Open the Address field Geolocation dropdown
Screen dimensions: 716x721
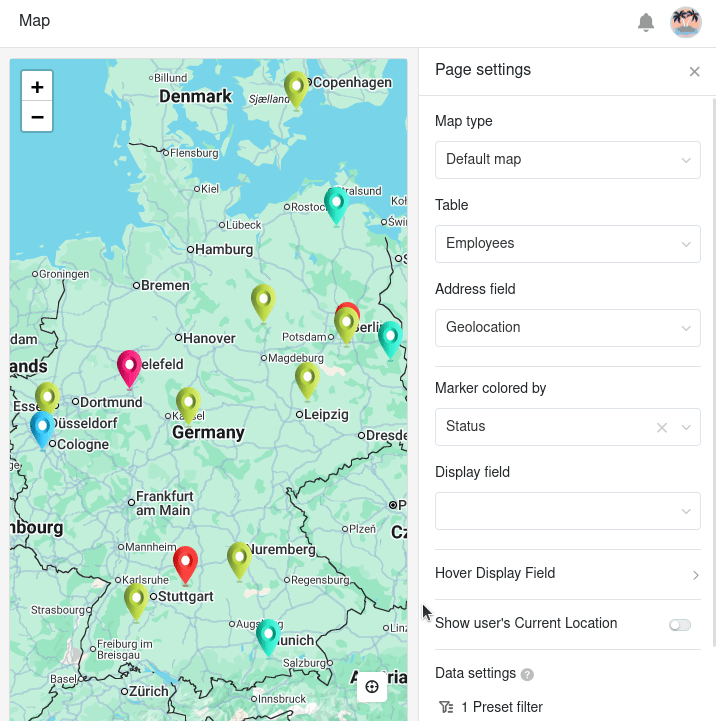567,328
